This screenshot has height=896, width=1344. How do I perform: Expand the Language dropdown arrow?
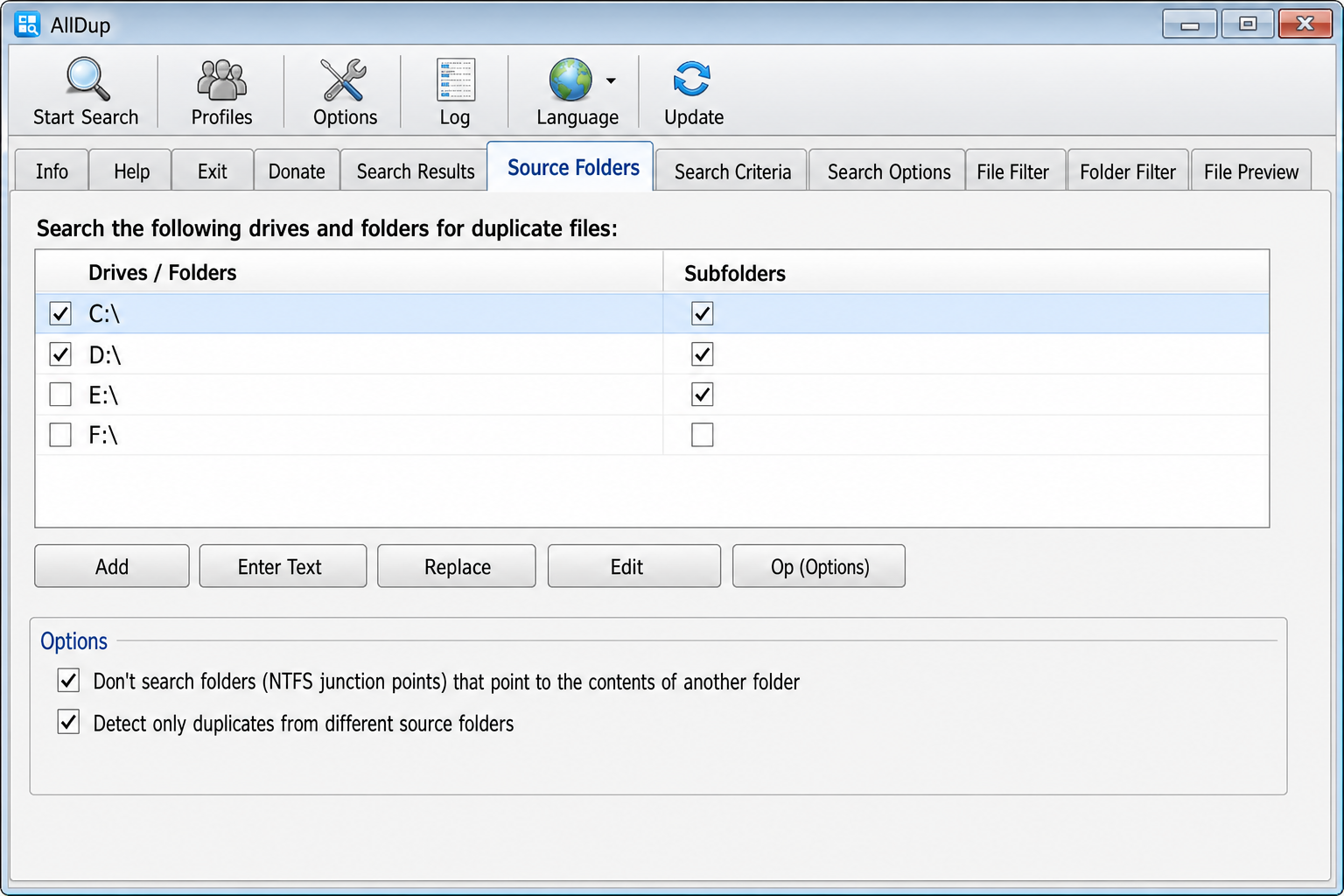click(611, 80)
